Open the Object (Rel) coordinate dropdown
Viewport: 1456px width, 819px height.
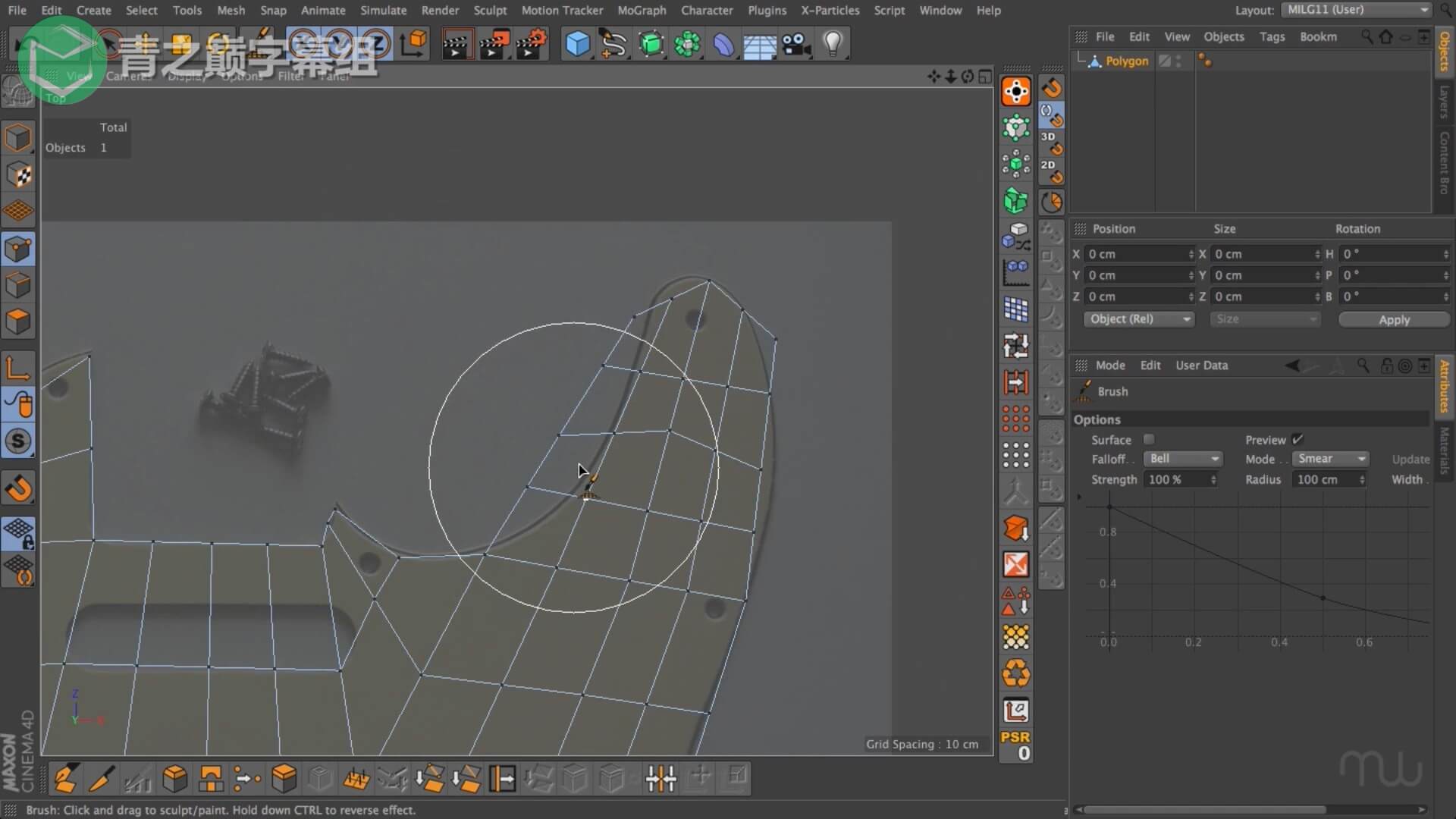[1138, 319]
